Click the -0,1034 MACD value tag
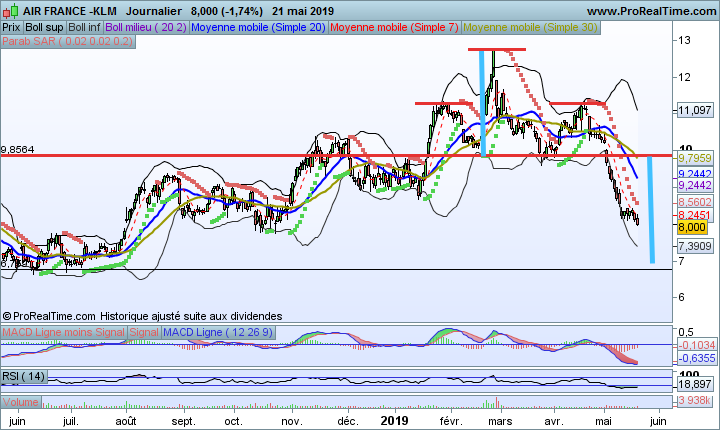Image resolution: width=720 pixels, height=430 pixels. click(697, 345)
